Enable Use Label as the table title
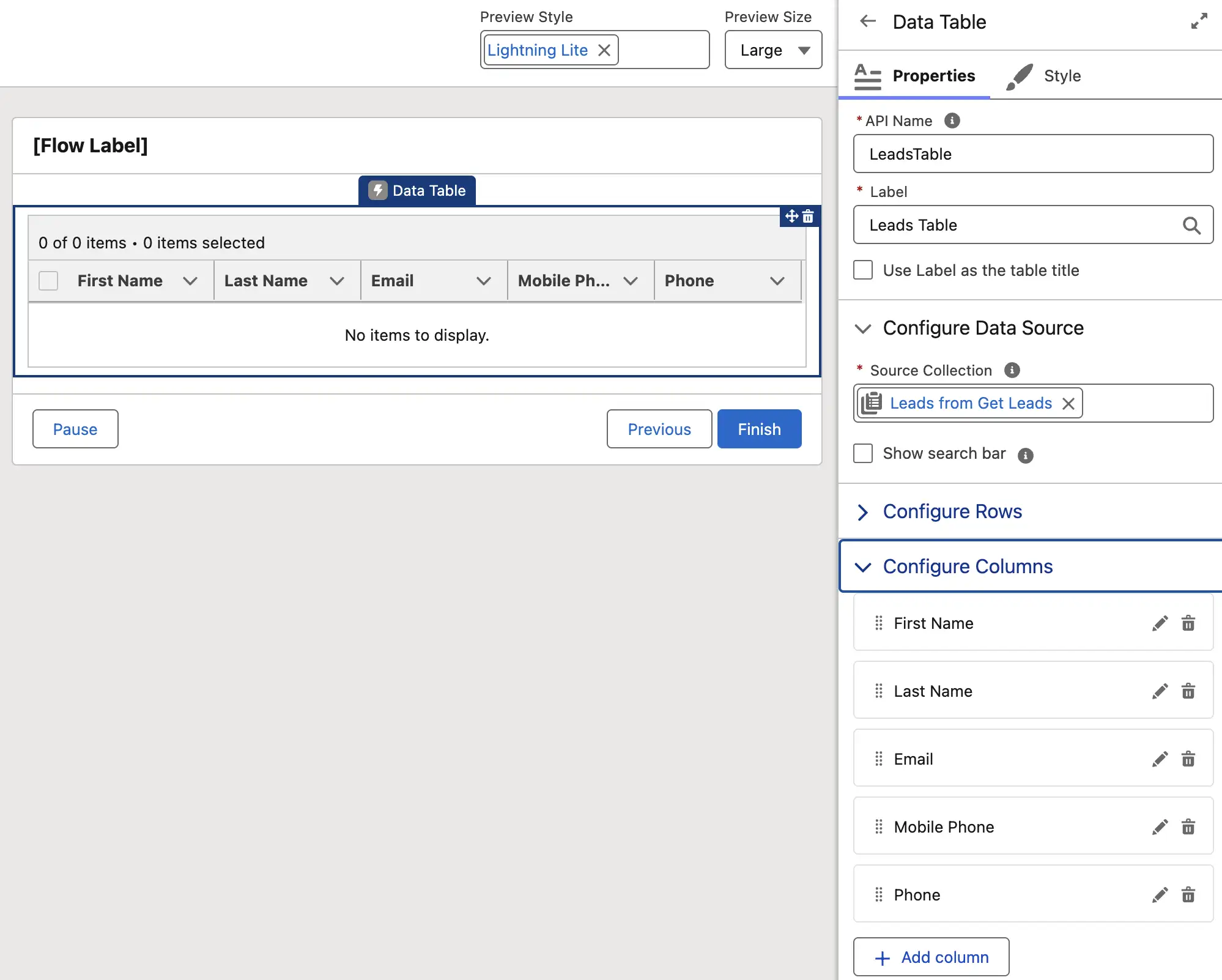The image size is (1222, 980). click(863, 270)
